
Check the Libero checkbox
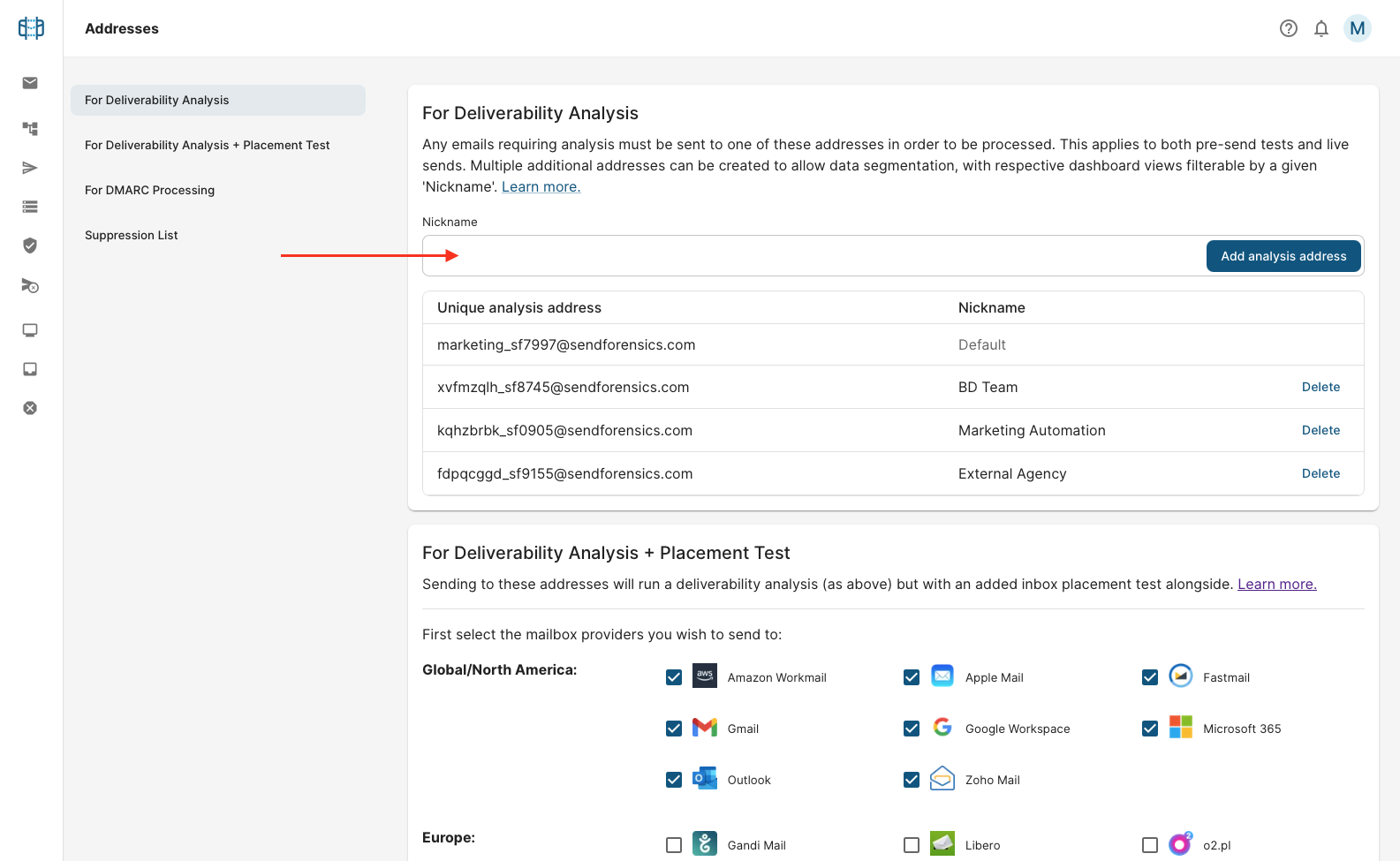[x=912, y=845]
